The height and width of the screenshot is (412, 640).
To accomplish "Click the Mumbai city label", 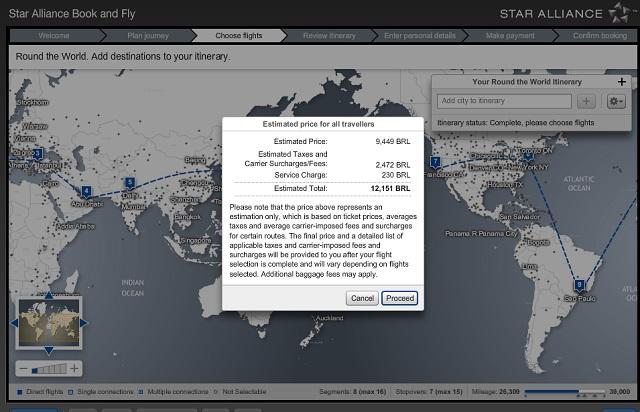I will tap(133, 207).
